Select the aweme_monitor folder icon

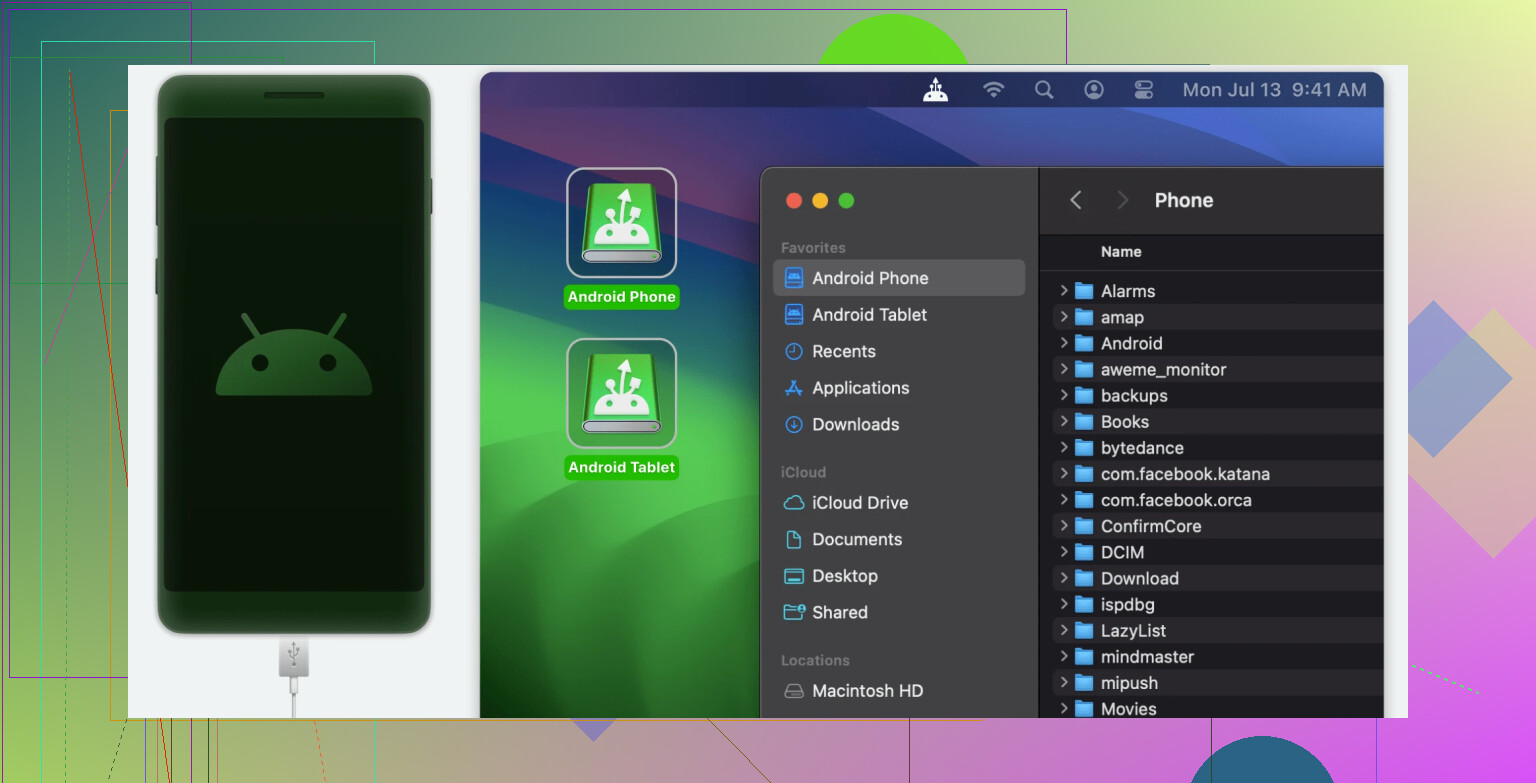click(1084, 369)
